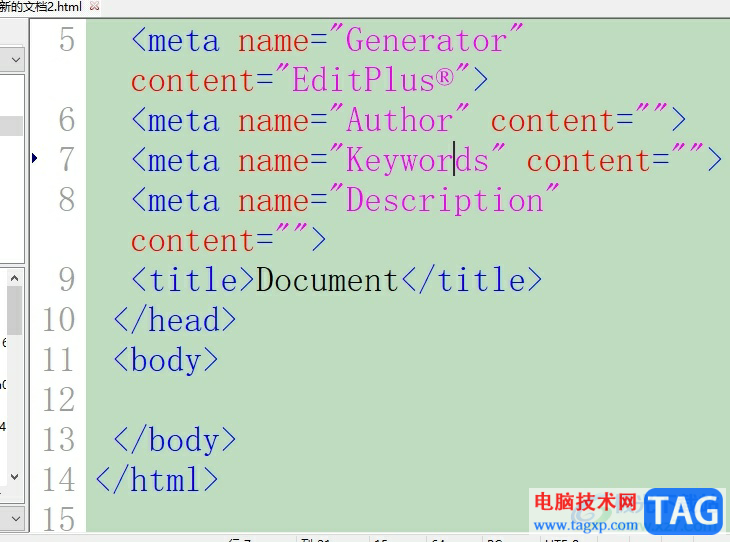Click the word Document inside title tag
Image resolution: width=730 pixels, height=542 pixels.
point(326,280)
